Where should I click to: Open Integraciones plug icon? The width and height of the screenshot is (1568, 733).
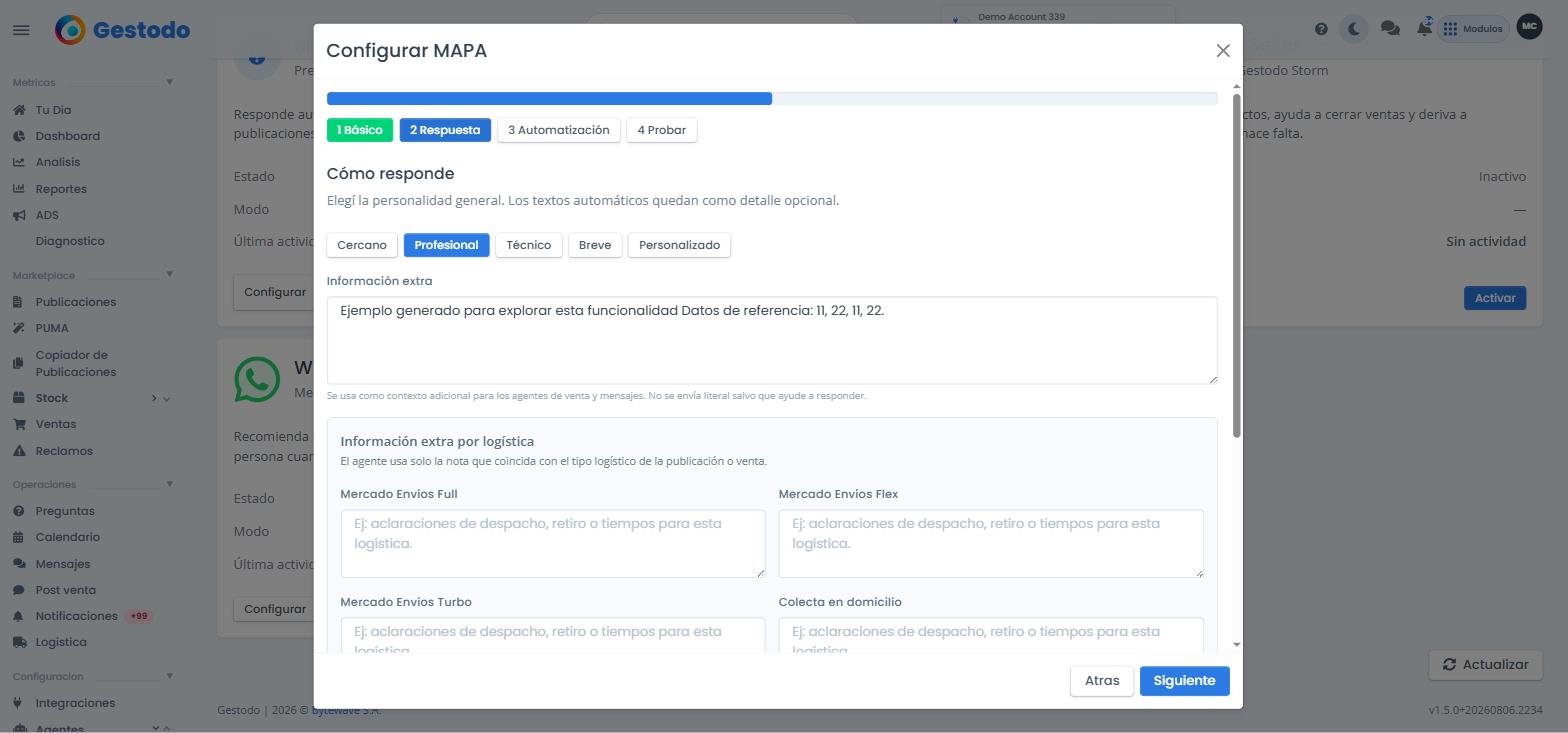pos(19,703)
